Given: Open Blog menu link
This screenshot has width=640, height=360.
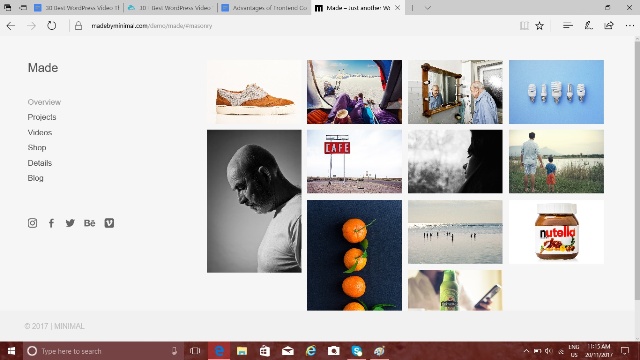Looking at the screenshot, I should click(35, 178).
